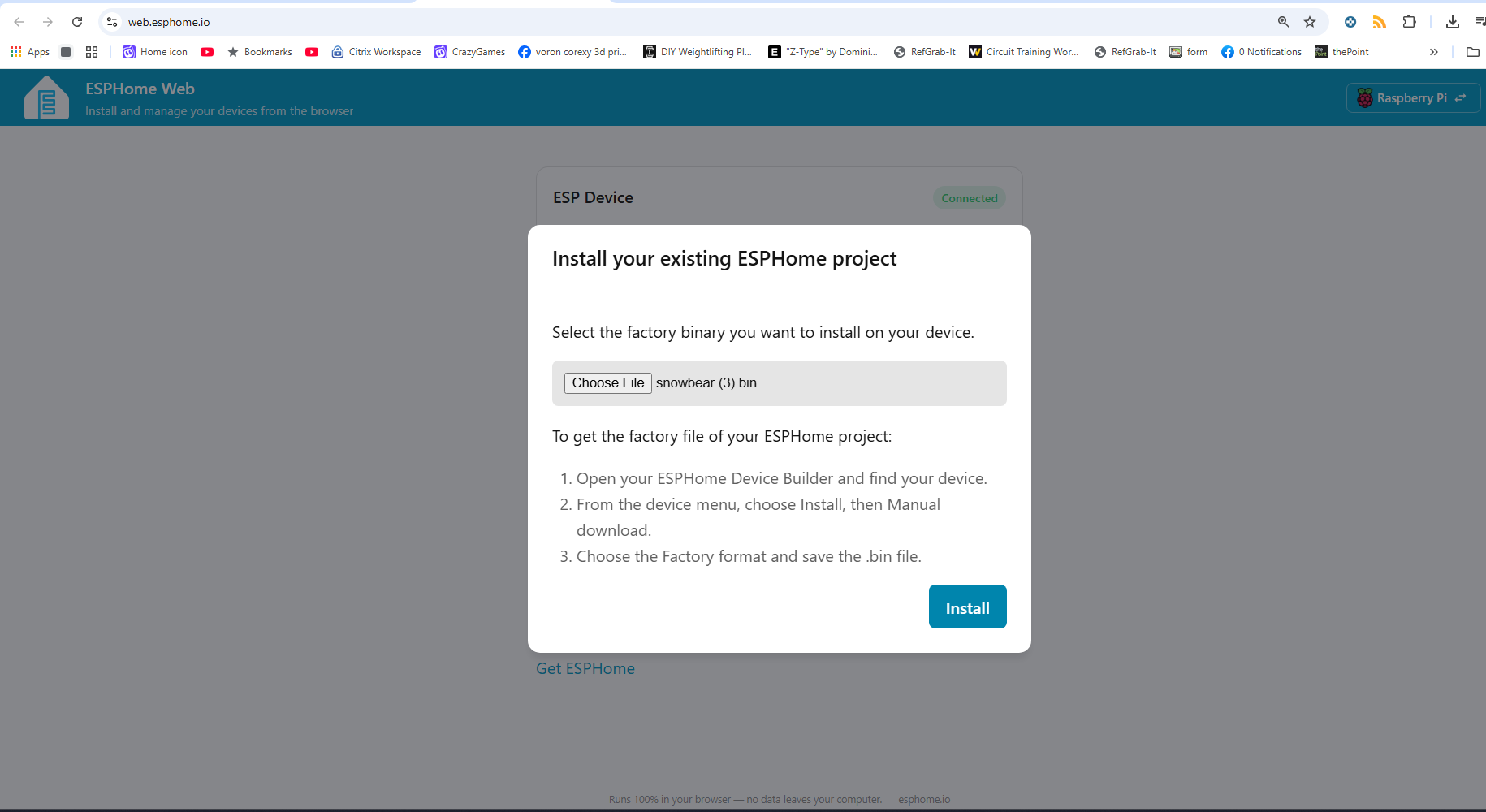The width and height of the screenshot is (1486, 812).
Task: Click the ESP Device card title
Action: click(593, 197)
